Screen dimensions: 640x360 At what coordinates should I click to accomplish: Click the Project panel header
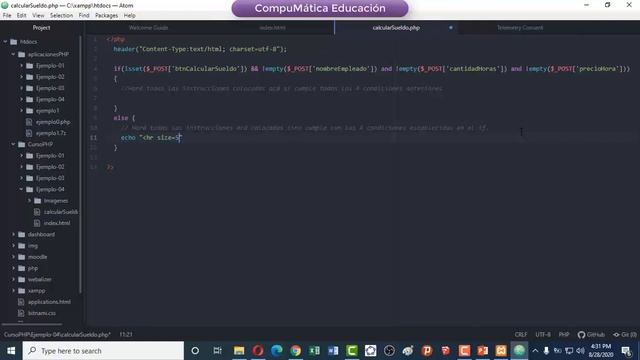tap(41, 28)
